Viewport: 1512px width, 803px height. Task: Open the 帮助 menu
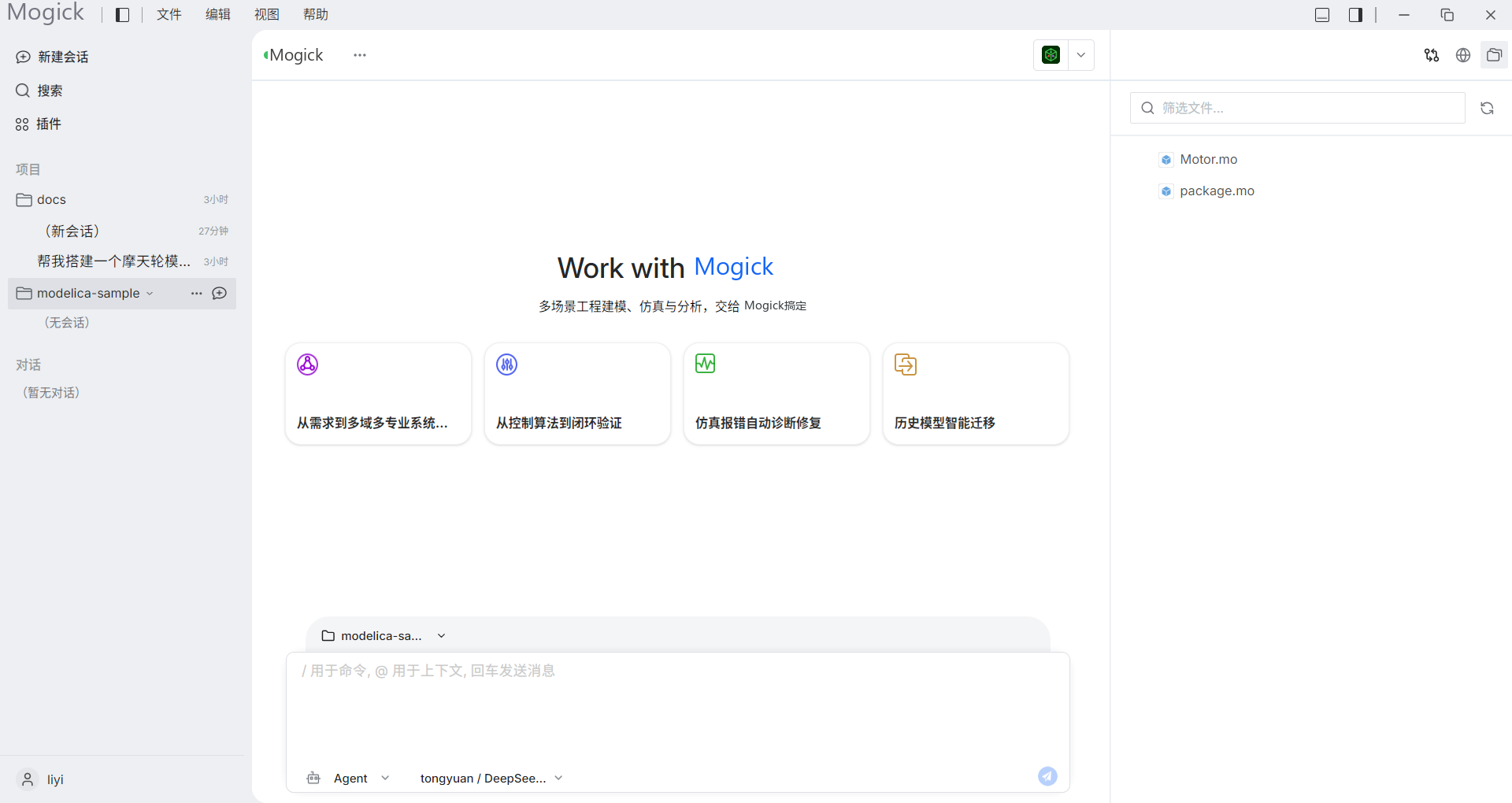click(x=315, y=15)
